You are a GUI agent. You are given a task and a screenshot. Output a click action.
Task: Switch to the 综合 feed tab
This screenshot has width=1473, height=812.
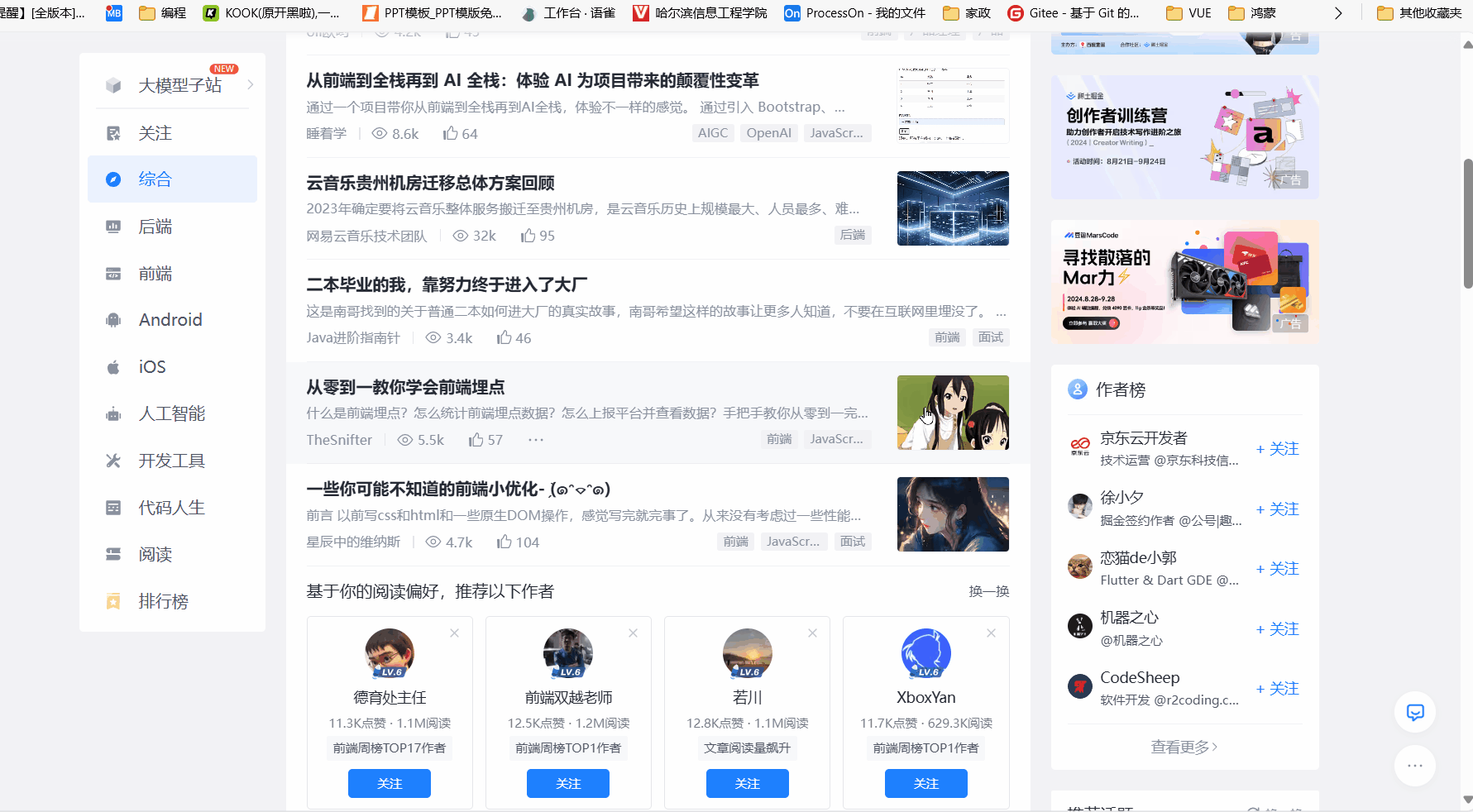[155, 179]
